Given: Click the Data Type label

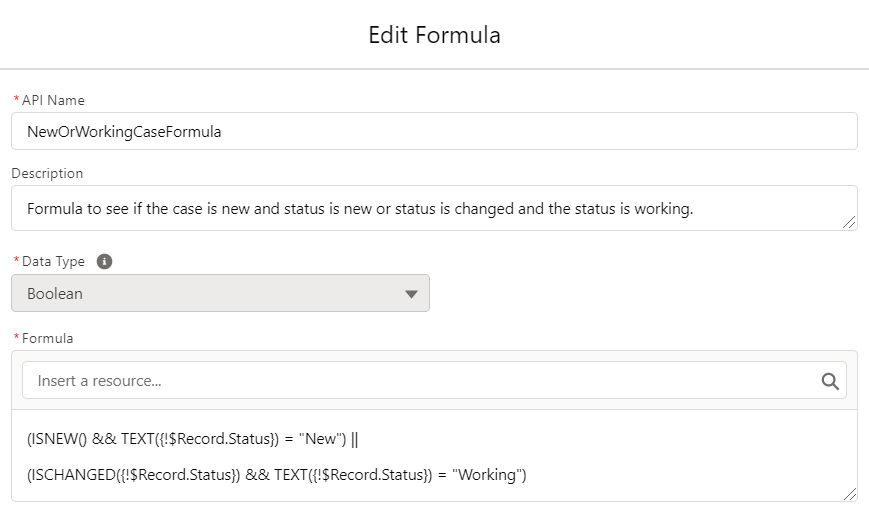Looking at the screenshot, I should coord(53,262).
